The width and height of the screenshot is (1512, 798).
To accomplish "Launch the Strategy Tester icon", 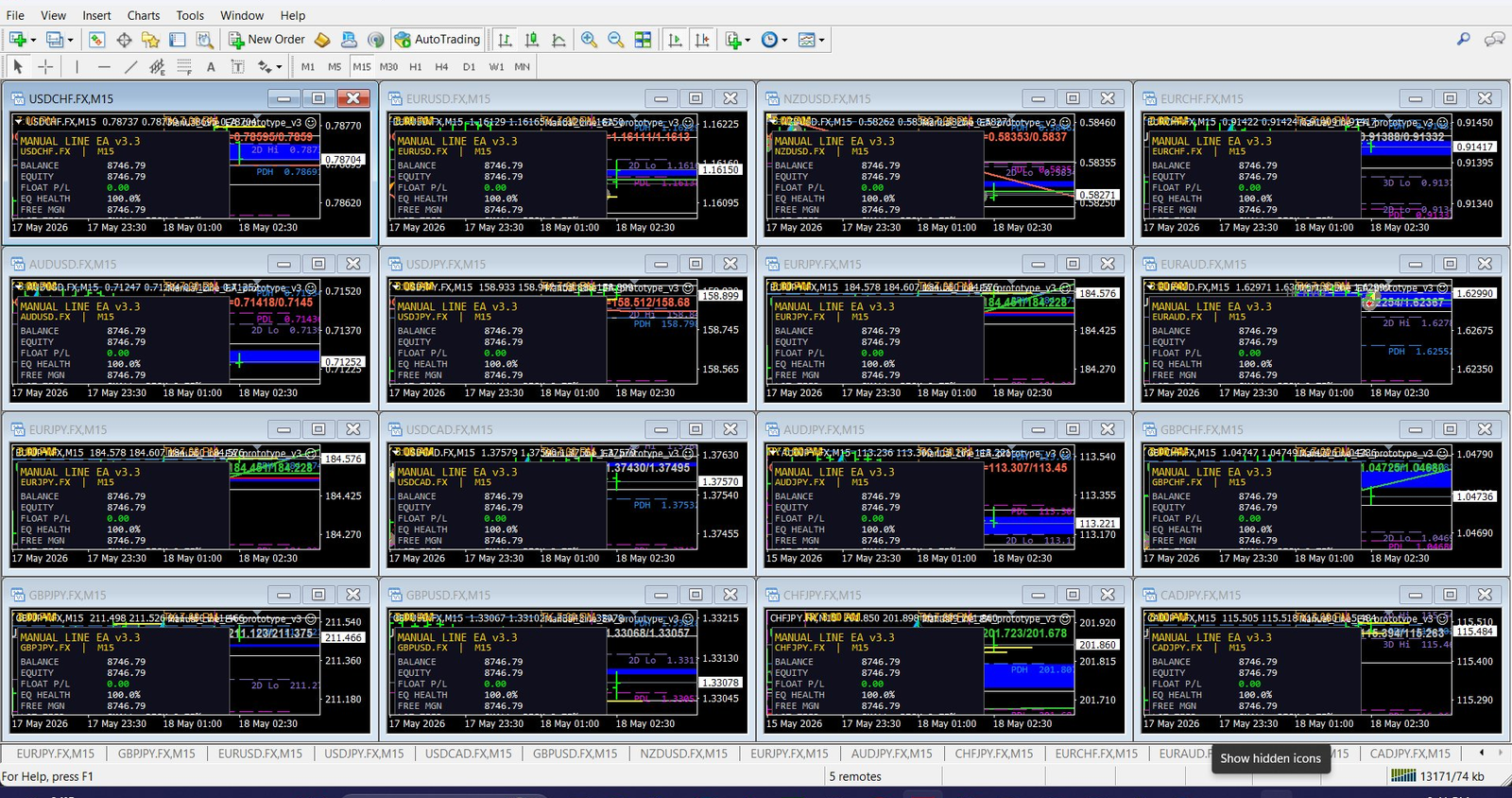I will click(204, 40).
